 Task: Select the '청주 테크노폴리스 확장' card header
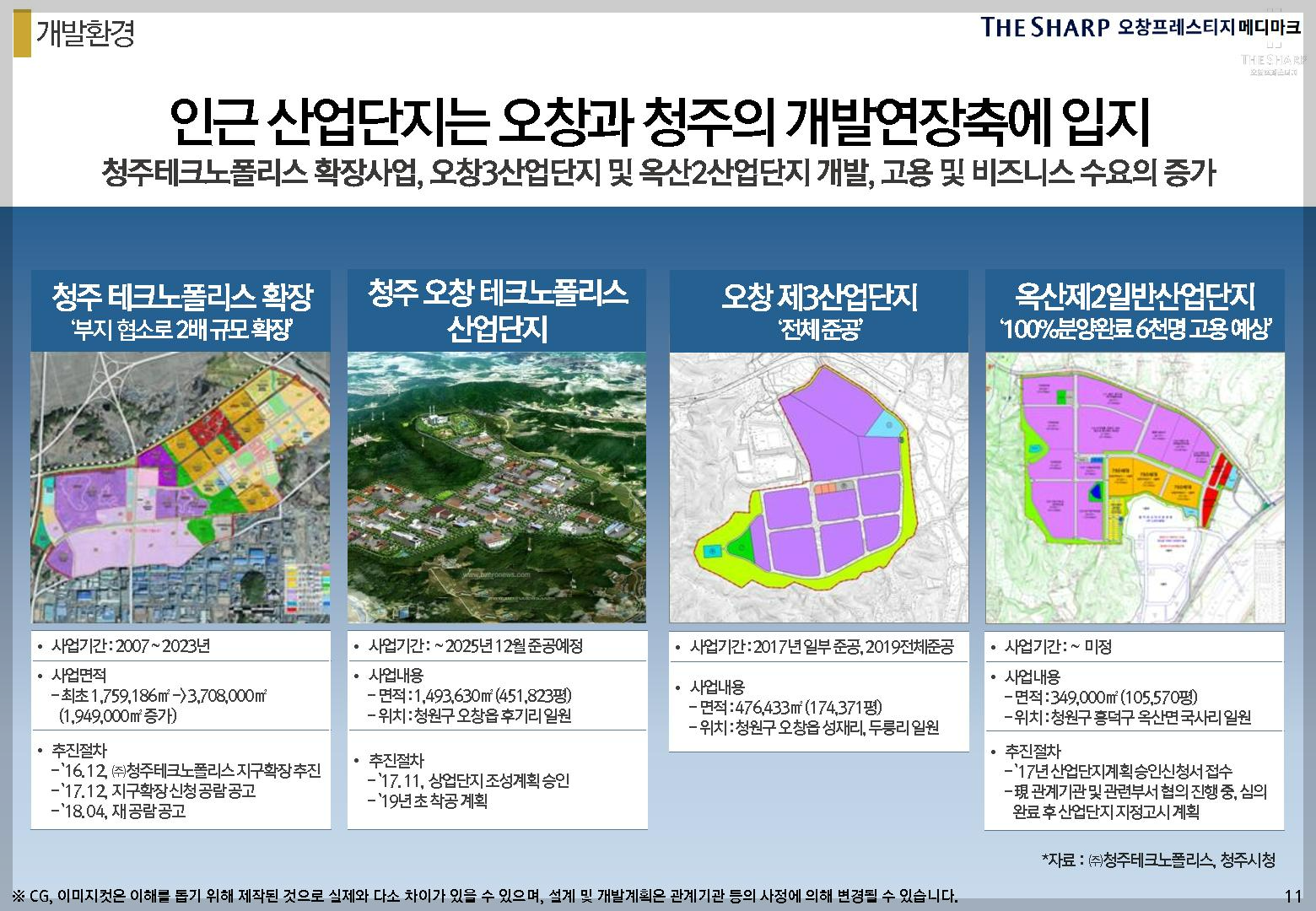pyautogui.click(x=181, y=310)
